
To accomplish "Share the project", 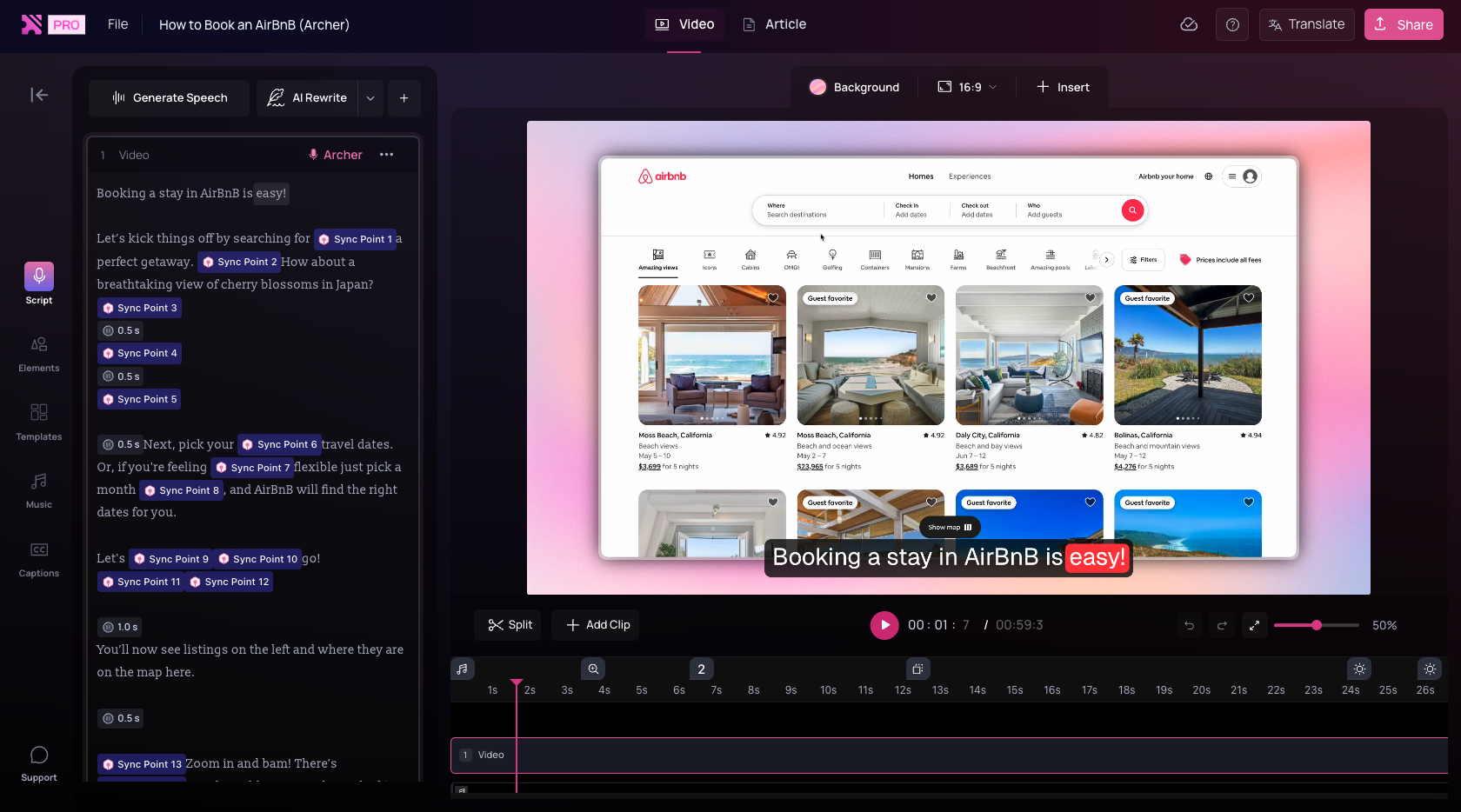I will (1404, 24).
